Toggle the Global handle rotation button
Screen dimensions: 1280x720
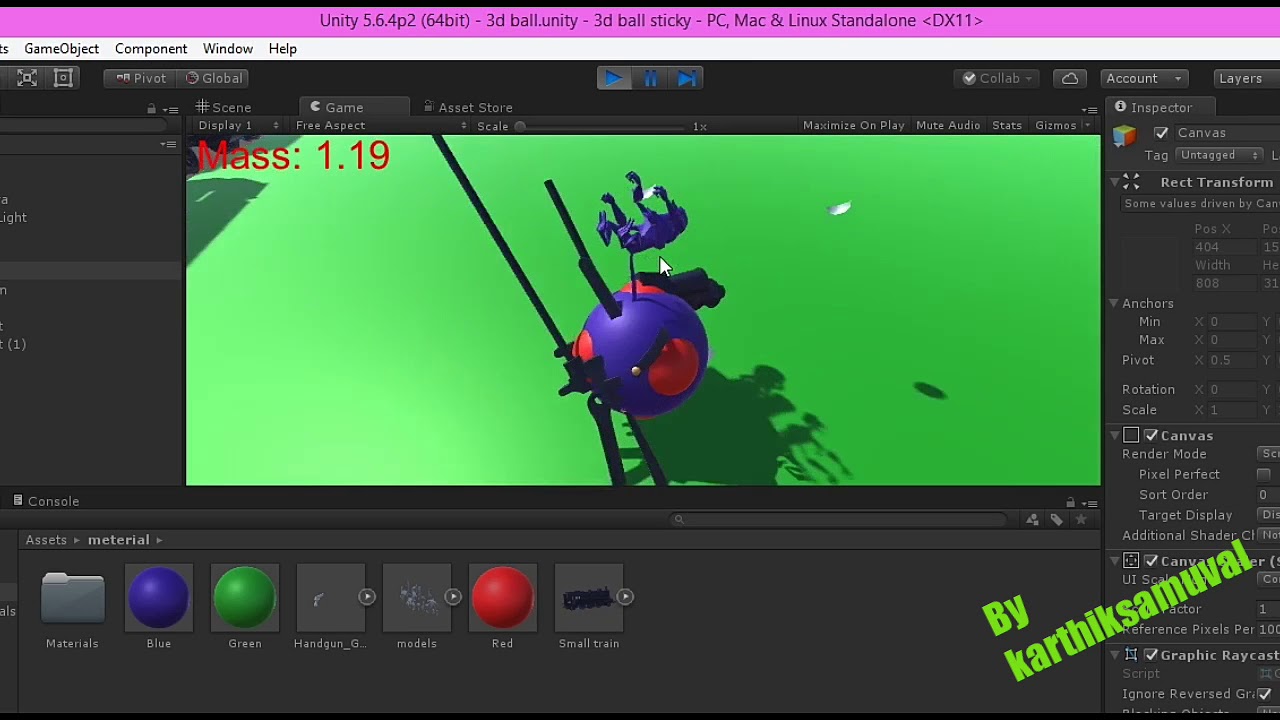[214, 78]
